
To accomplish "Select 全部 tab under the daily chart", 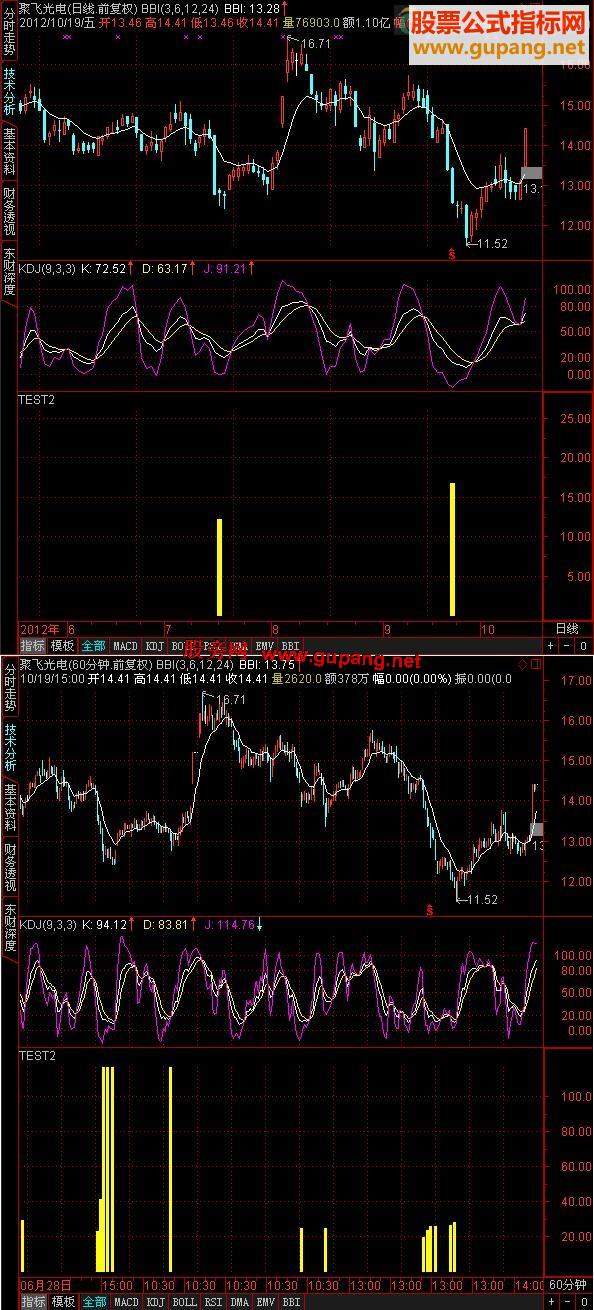I will 94,646.
